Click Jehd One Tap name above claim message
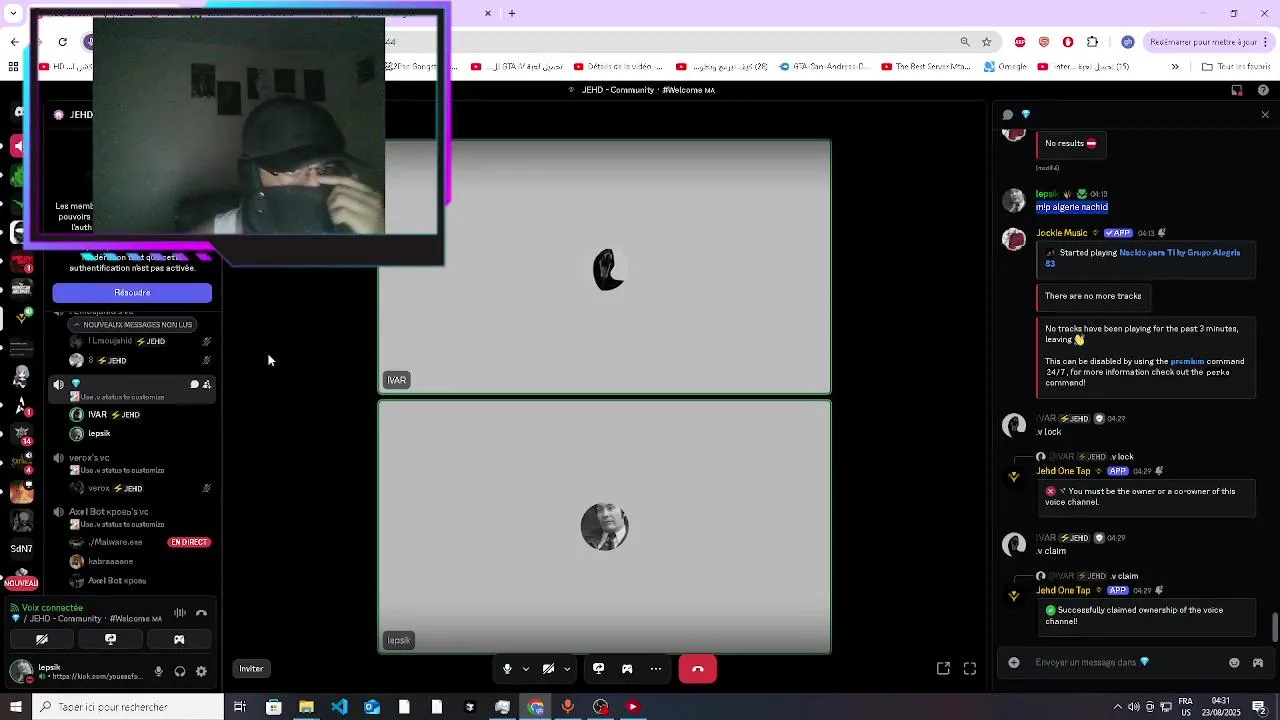 pos(1063,590)
